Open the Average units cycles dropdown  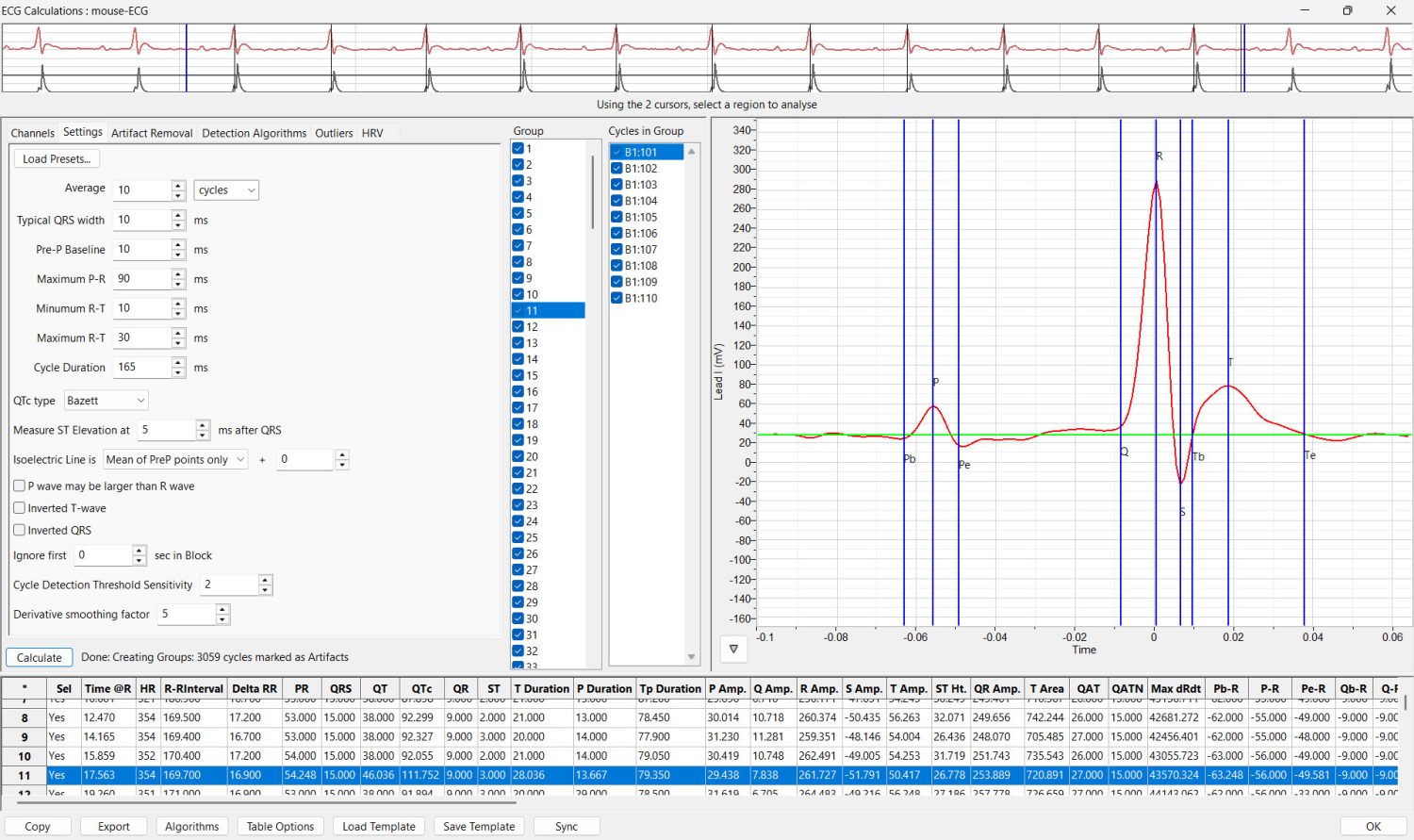(x=226, y=190)
